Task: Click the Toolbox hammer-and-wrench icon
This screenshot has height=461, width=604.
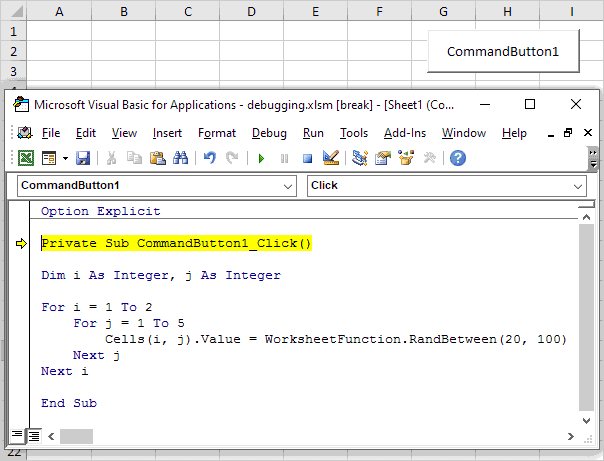Action: (x=429, y=158)
